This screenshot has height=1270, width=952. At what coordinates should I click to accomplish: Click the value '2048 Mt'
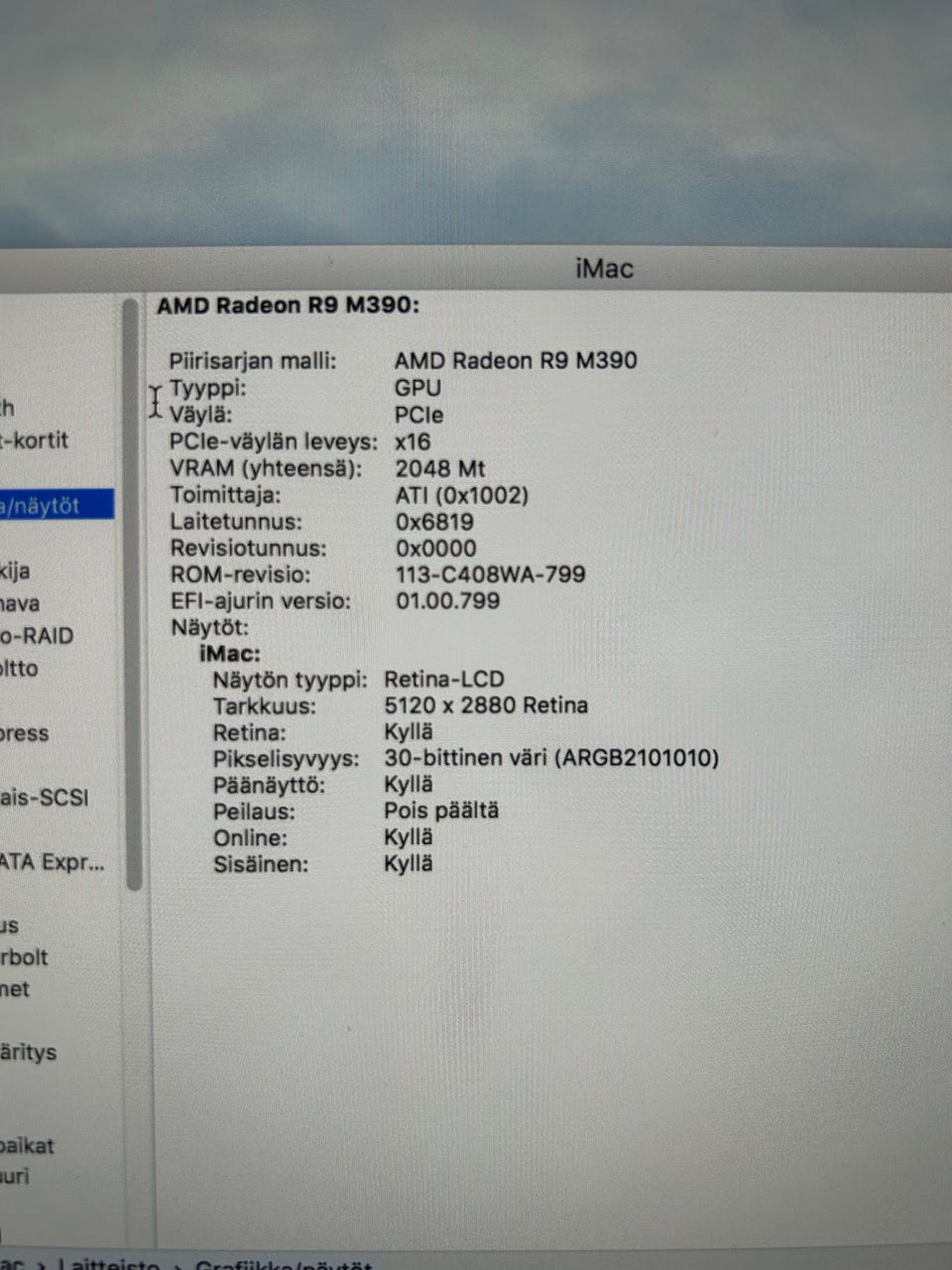(440, 468)
